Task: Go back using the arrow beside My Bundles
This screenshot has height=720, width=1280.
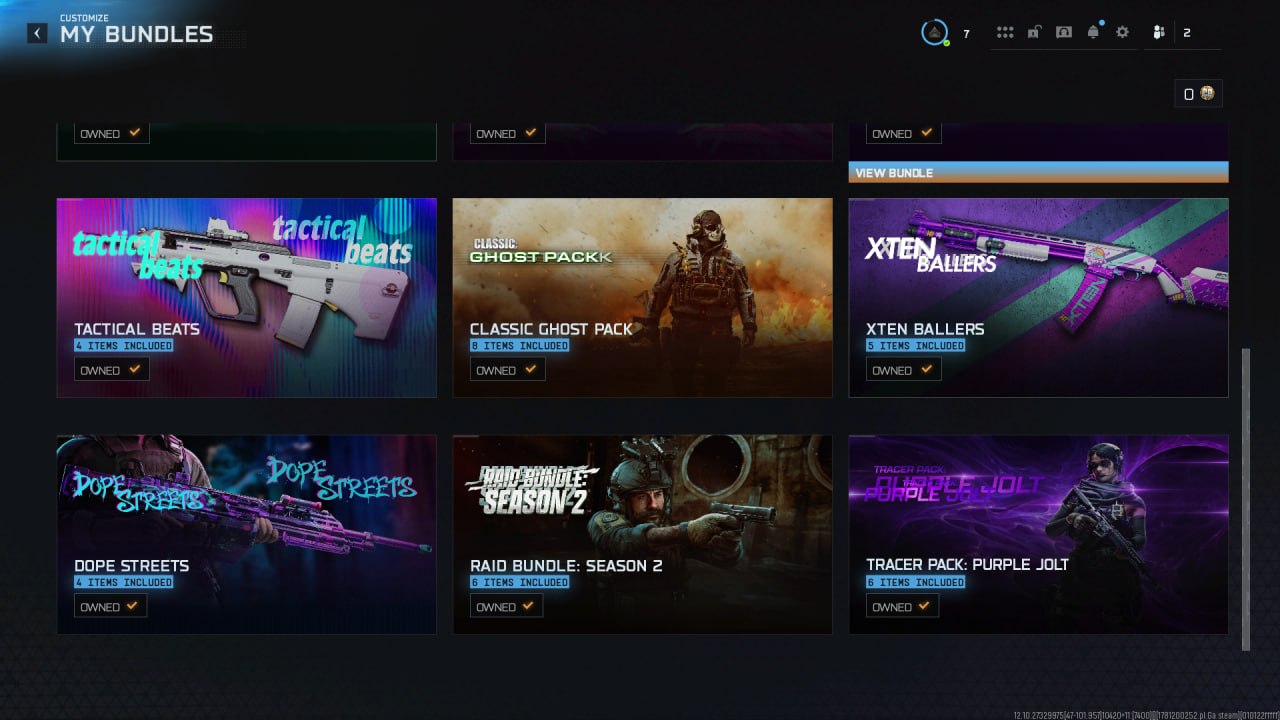Action: [37, 33]
